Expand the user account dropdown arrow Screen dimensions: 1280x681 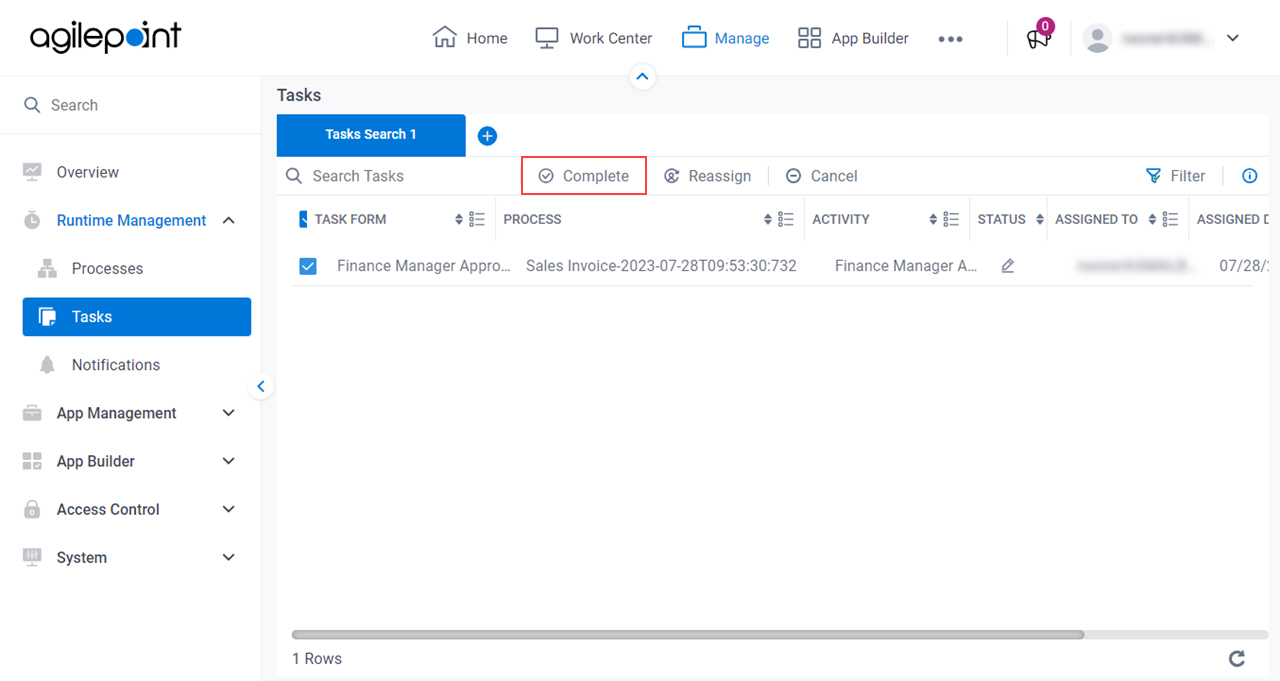pos(1233,38)
